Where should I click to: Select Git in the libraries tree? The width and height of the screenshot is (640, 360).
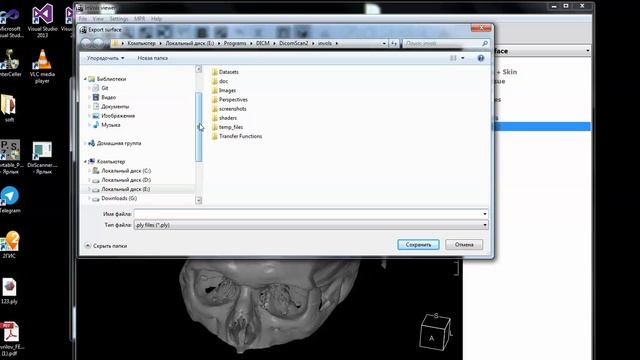(x=104, y=88)
